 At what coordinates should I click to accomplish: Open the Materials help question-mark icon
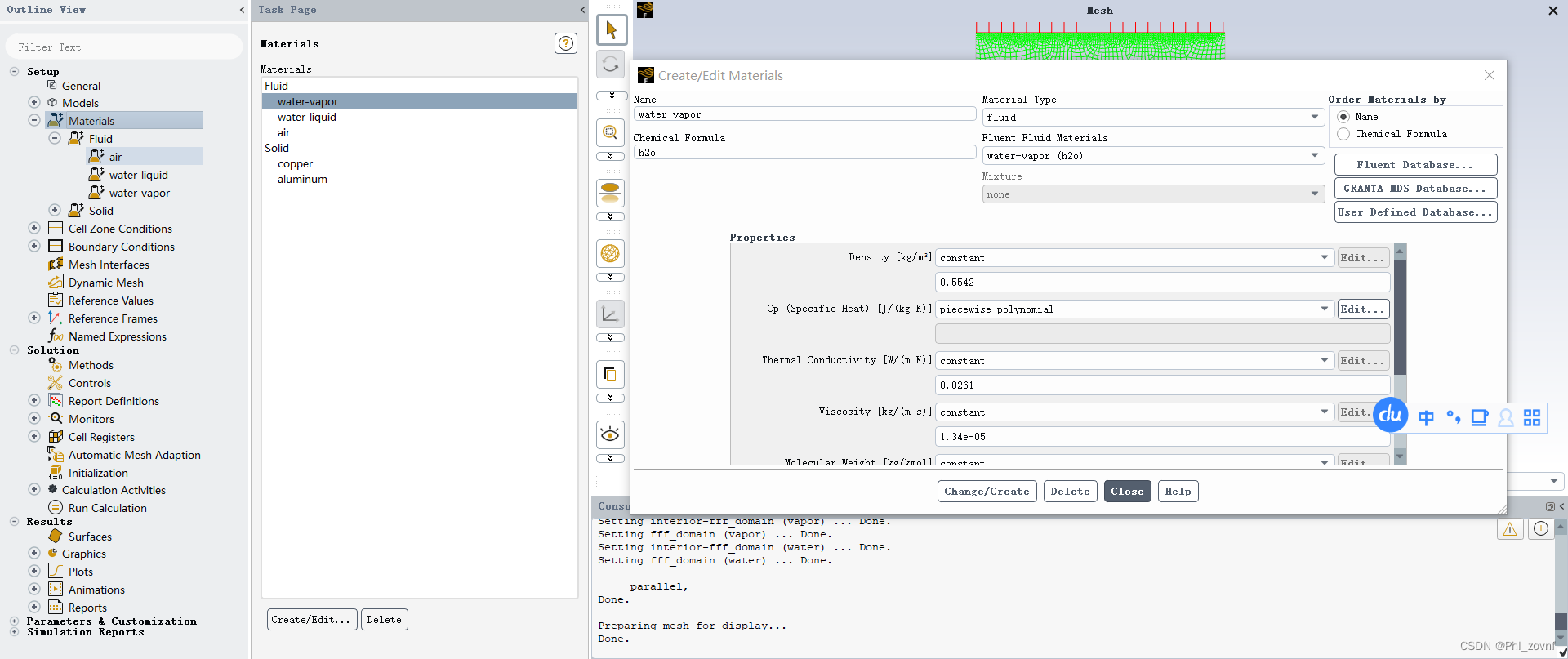[x=565, y=43]
